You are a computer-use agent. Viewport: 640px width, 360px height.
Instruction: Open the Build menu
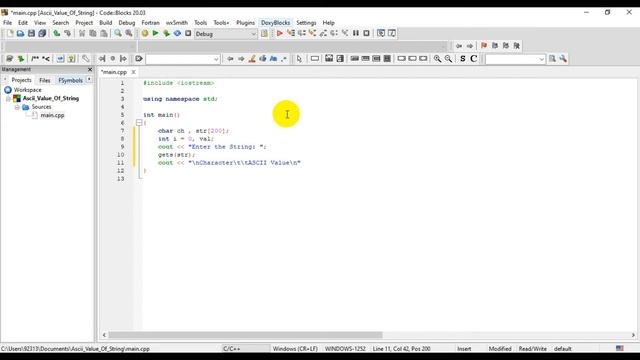pyautogui.click(x=106, y=23)
